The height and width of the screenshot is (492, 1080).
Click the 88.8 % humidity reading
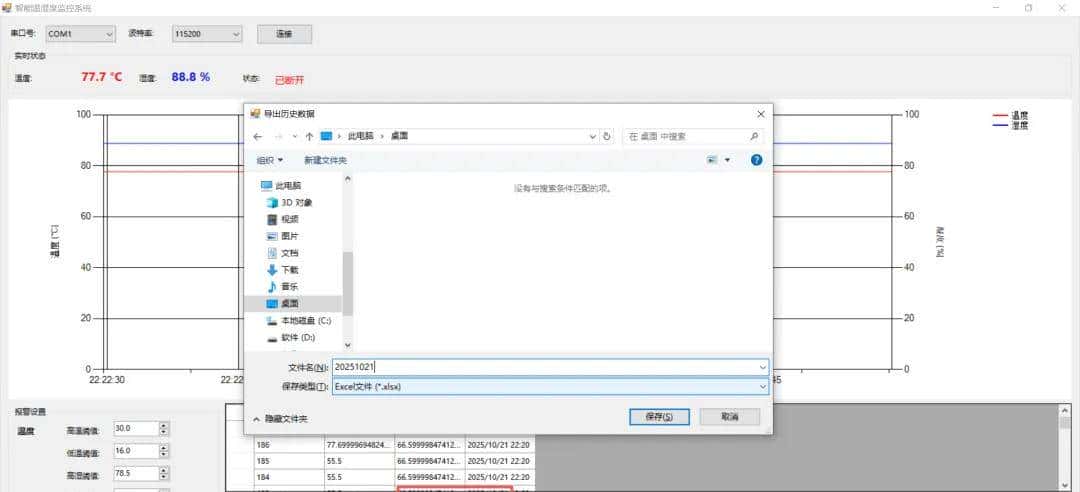[x=191, y=77]
